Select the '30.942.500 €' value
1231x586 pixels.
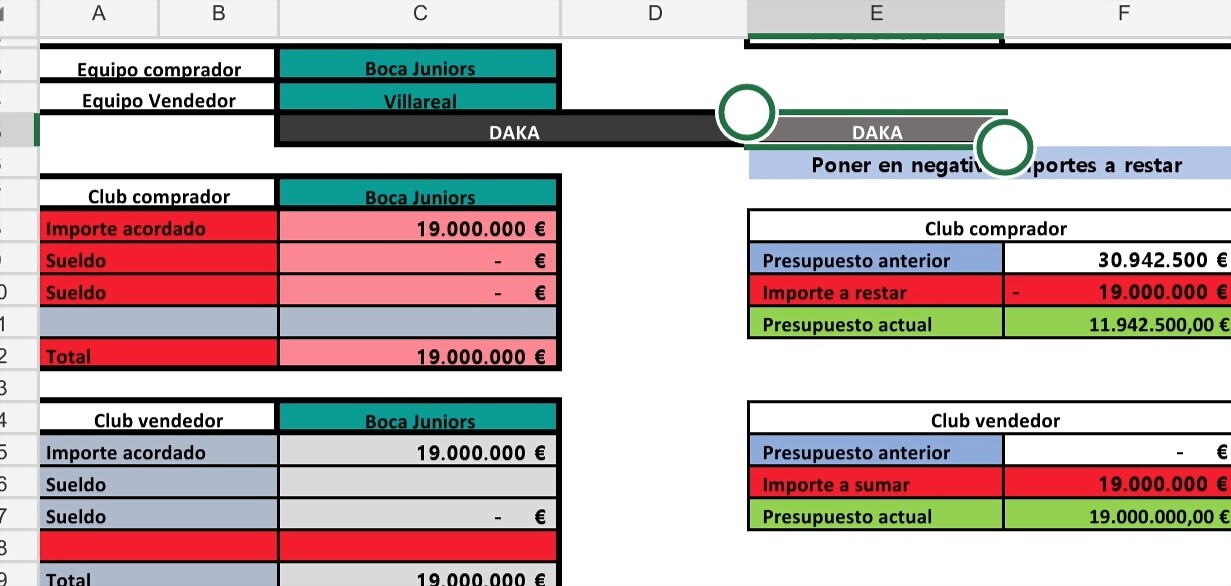coord(1118,259)
